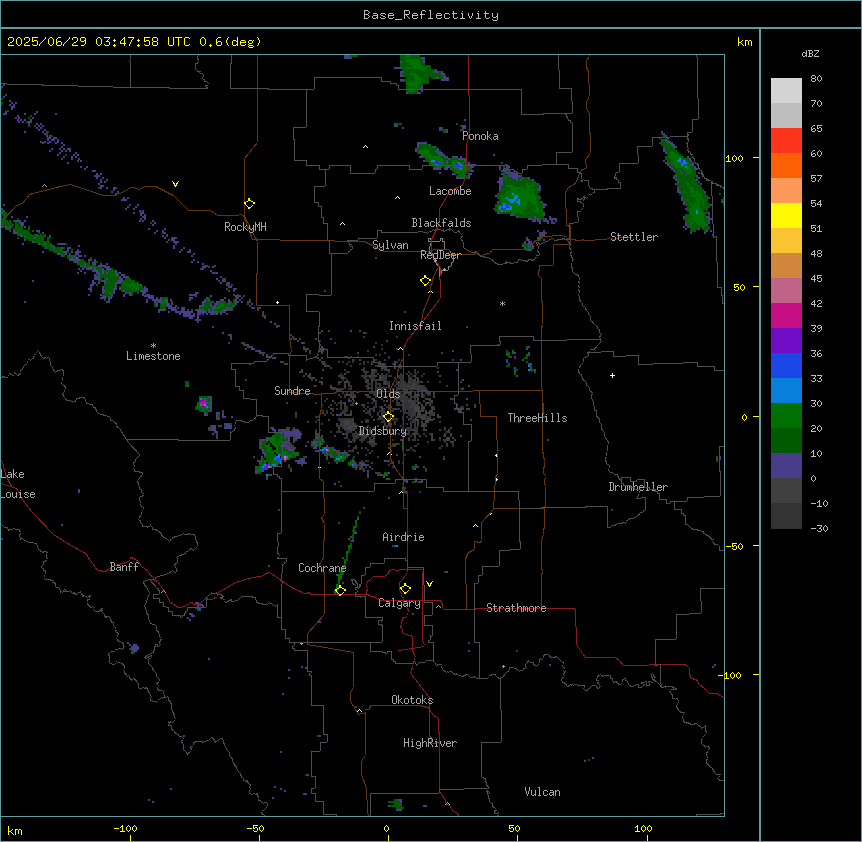862x842 pixels.
Task: Click the yellow v marker northwest of RockyMH
Action: coord(175,184)
